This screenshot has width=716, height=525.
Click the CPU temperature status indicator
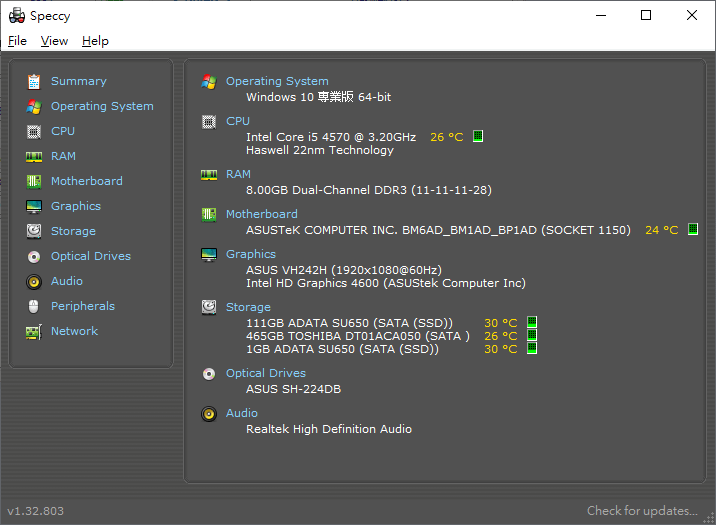click(x=478, y=136)
